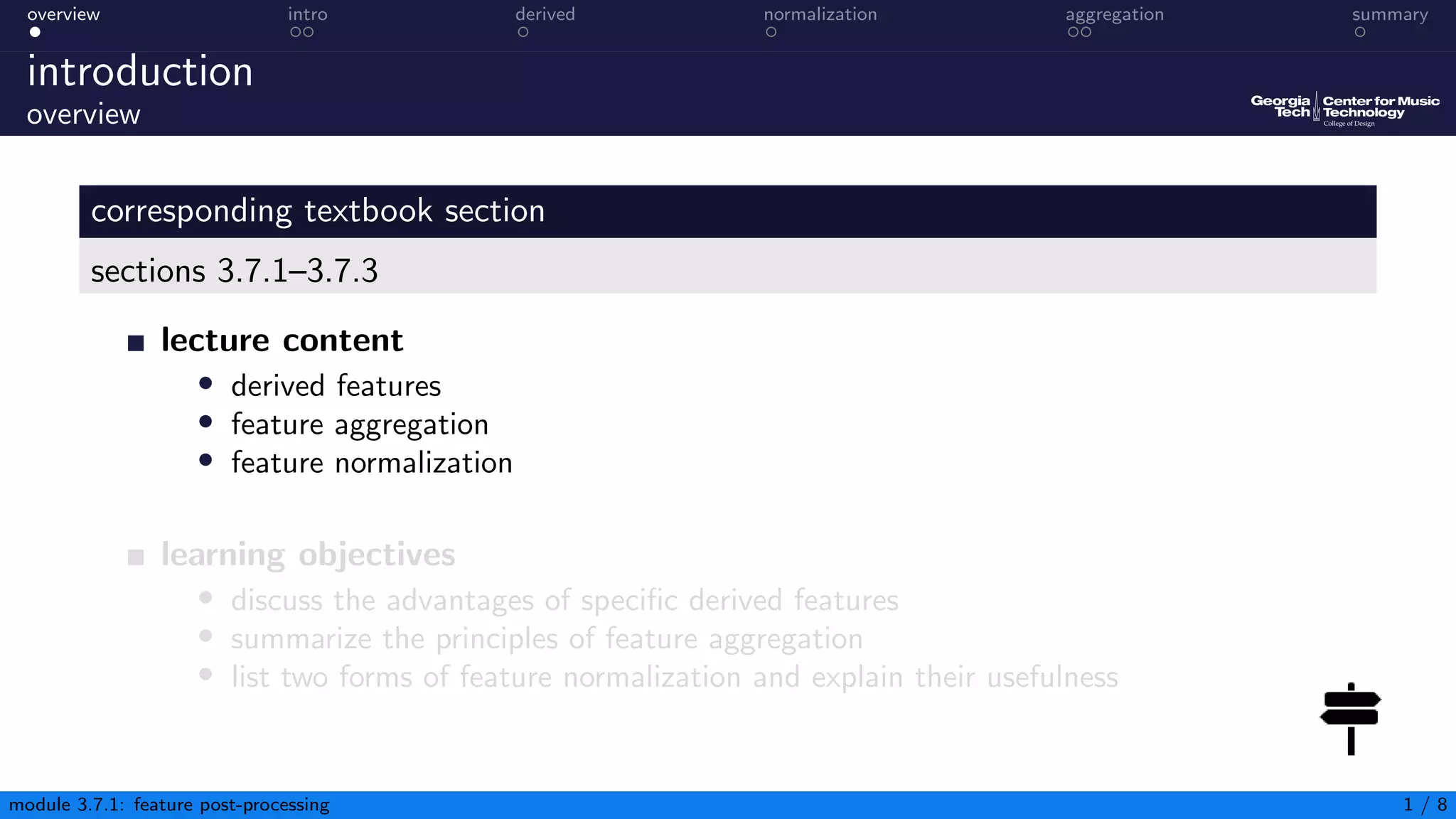Viewport: 1456px width, 819px height.
Task: Click the 1 / 8 page counter
Action: [1425, 805]
